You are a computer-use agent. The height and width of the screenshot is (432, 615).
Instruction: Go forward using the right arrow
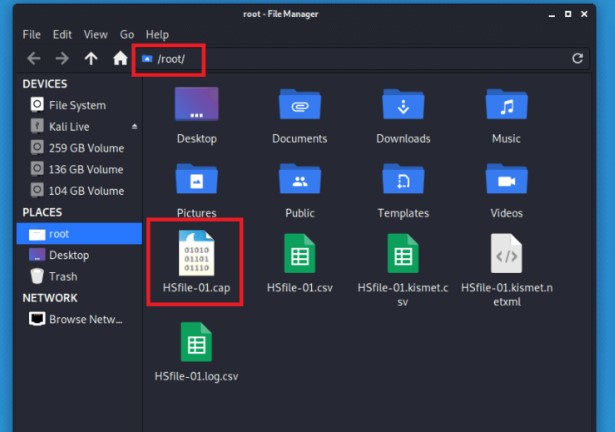click(62, 59)
